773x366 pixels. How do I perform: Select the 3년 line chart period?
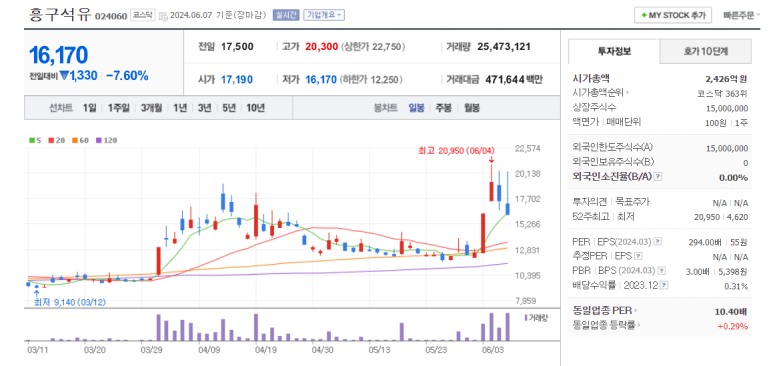click(205, 108)
